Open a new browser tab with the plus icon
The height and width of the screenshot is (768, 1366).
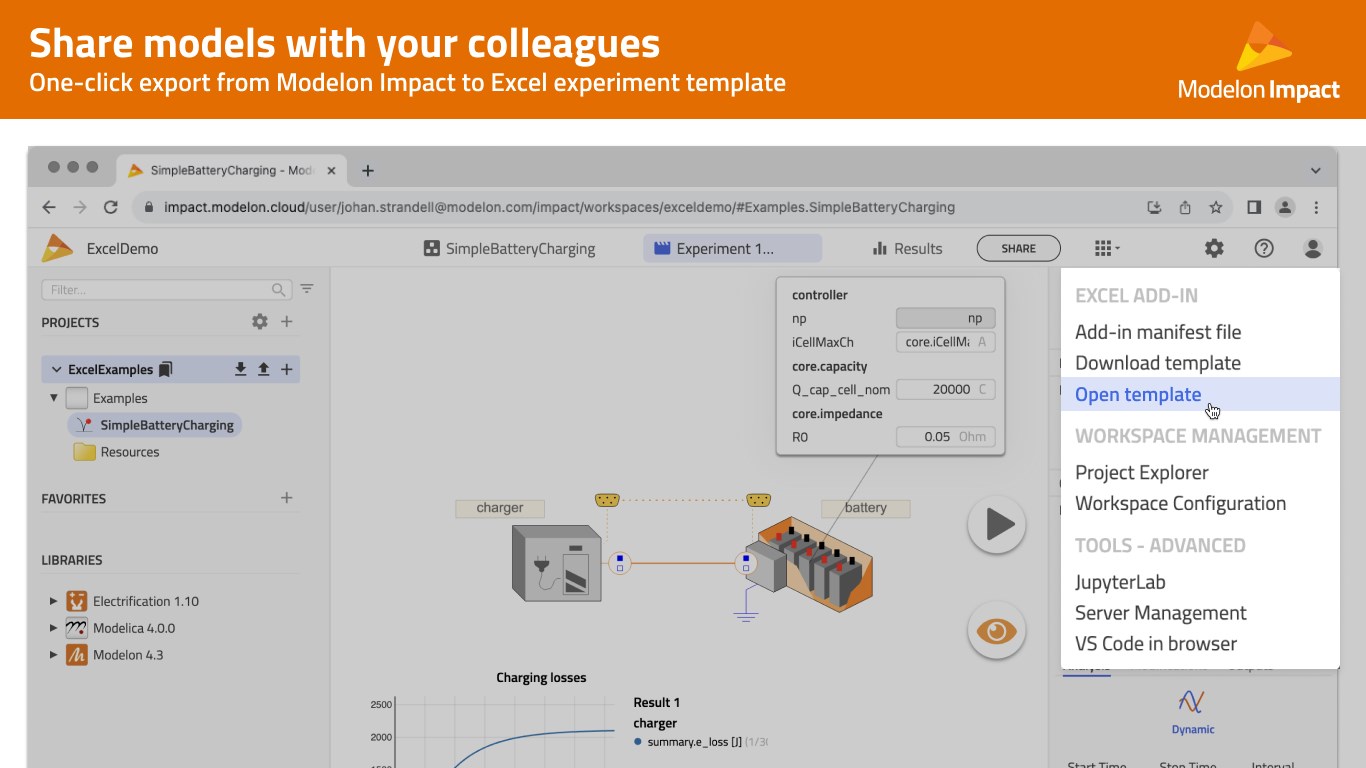coord(368,171)
